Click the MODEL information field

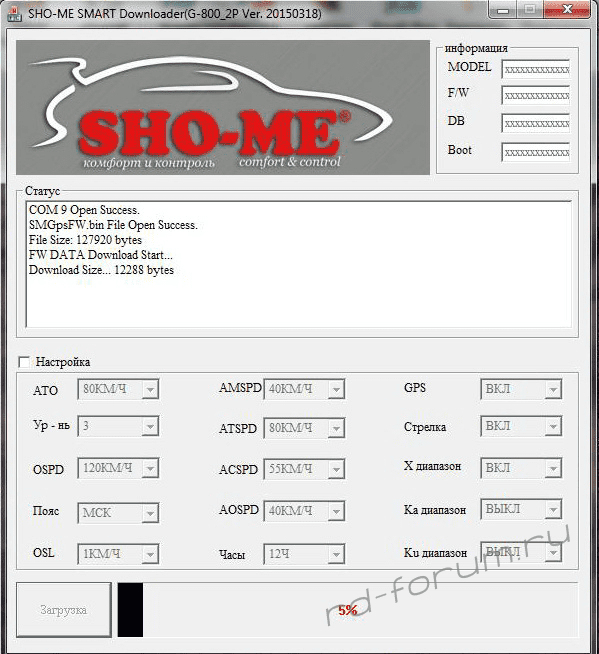536,69
